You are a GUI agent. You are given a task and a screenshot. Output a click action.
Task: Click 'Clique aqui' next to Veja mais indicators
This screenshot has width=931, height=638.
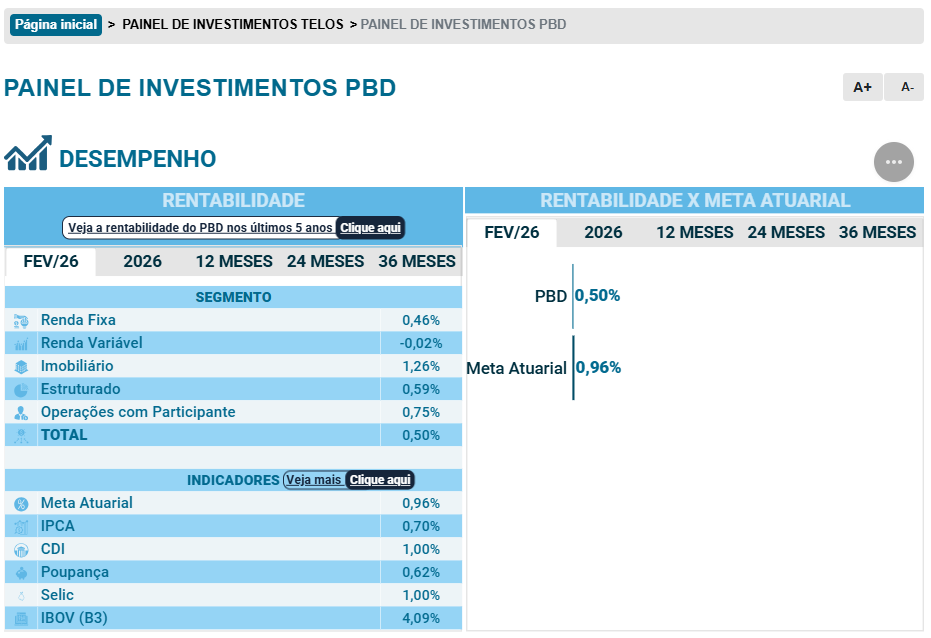(x=380, y=480)
